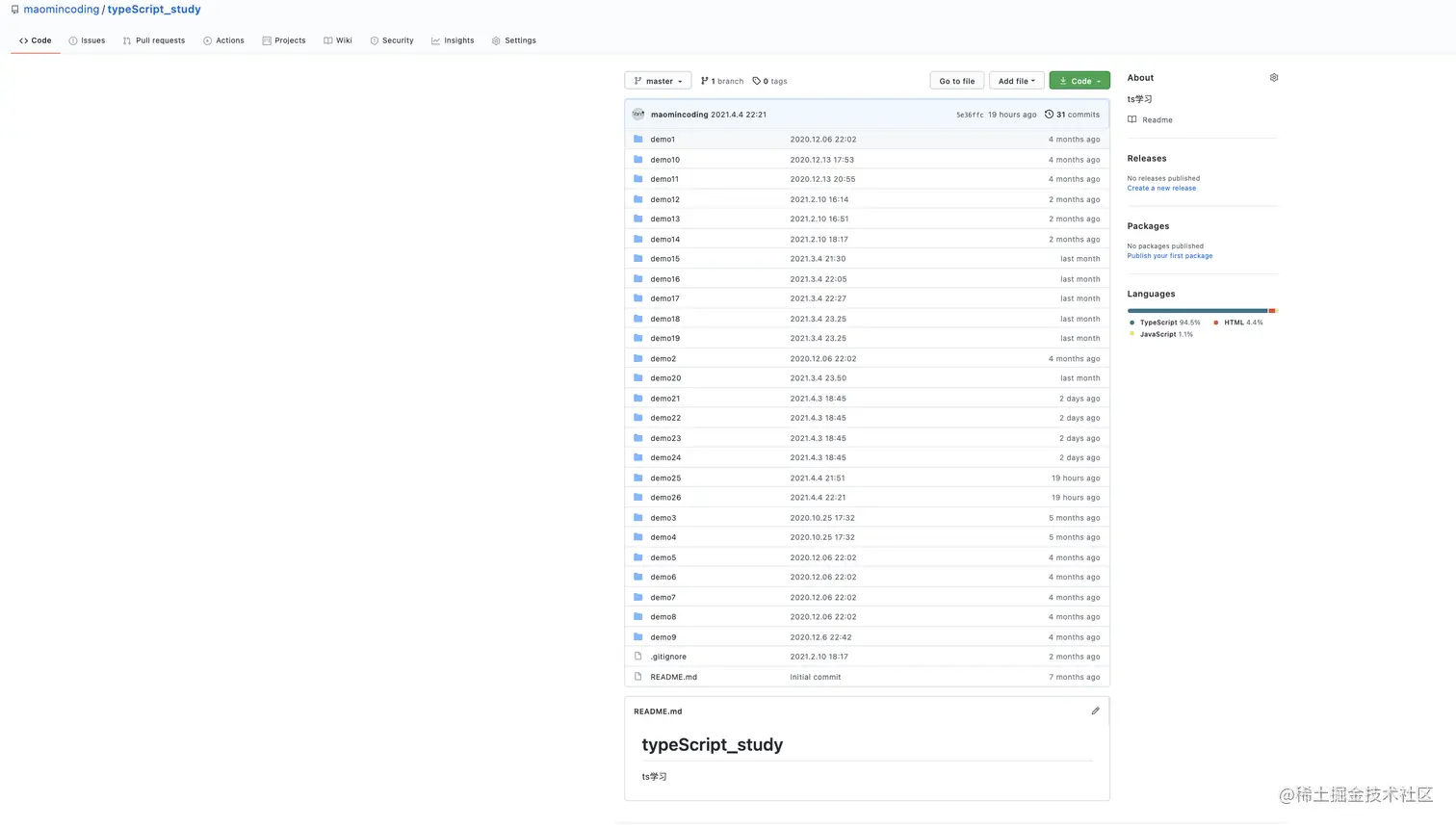Screen dimensions: 1456x827
Task: Click the demo9 folder icon
Action: (637, 636)
